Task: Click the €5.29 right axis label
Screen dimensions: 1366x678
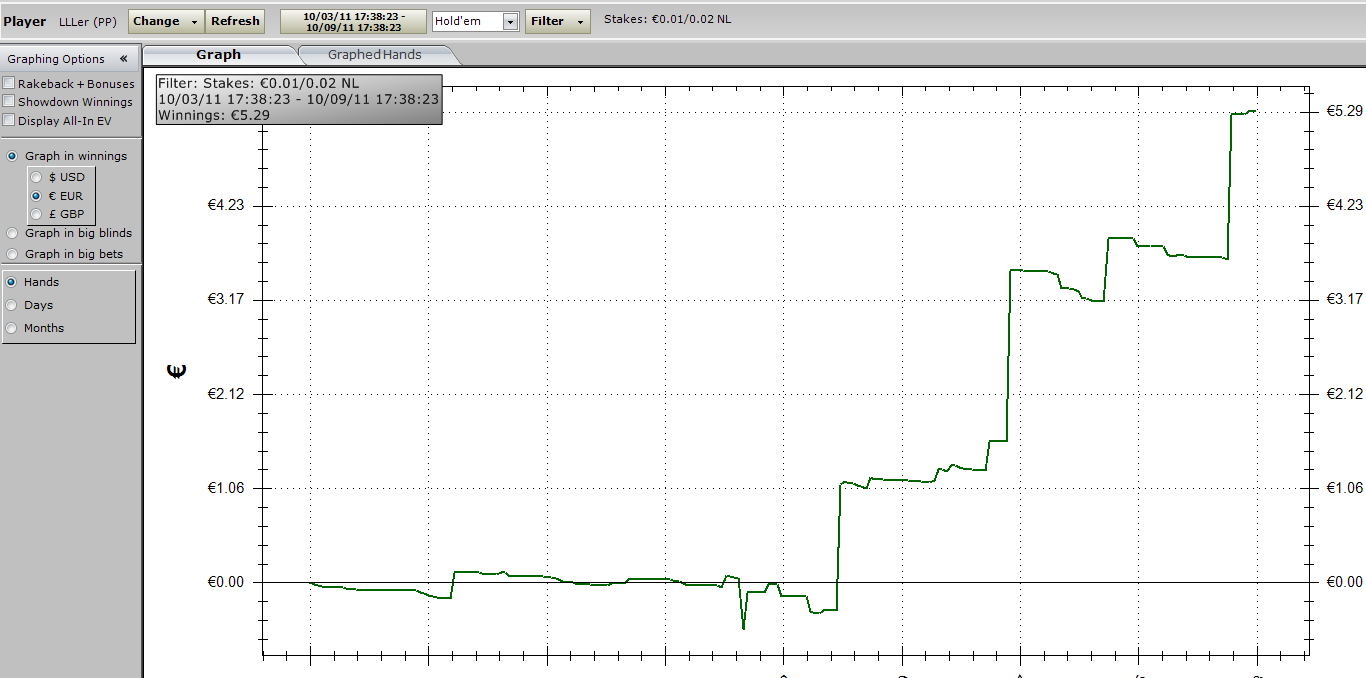Action: (1343, 110)
